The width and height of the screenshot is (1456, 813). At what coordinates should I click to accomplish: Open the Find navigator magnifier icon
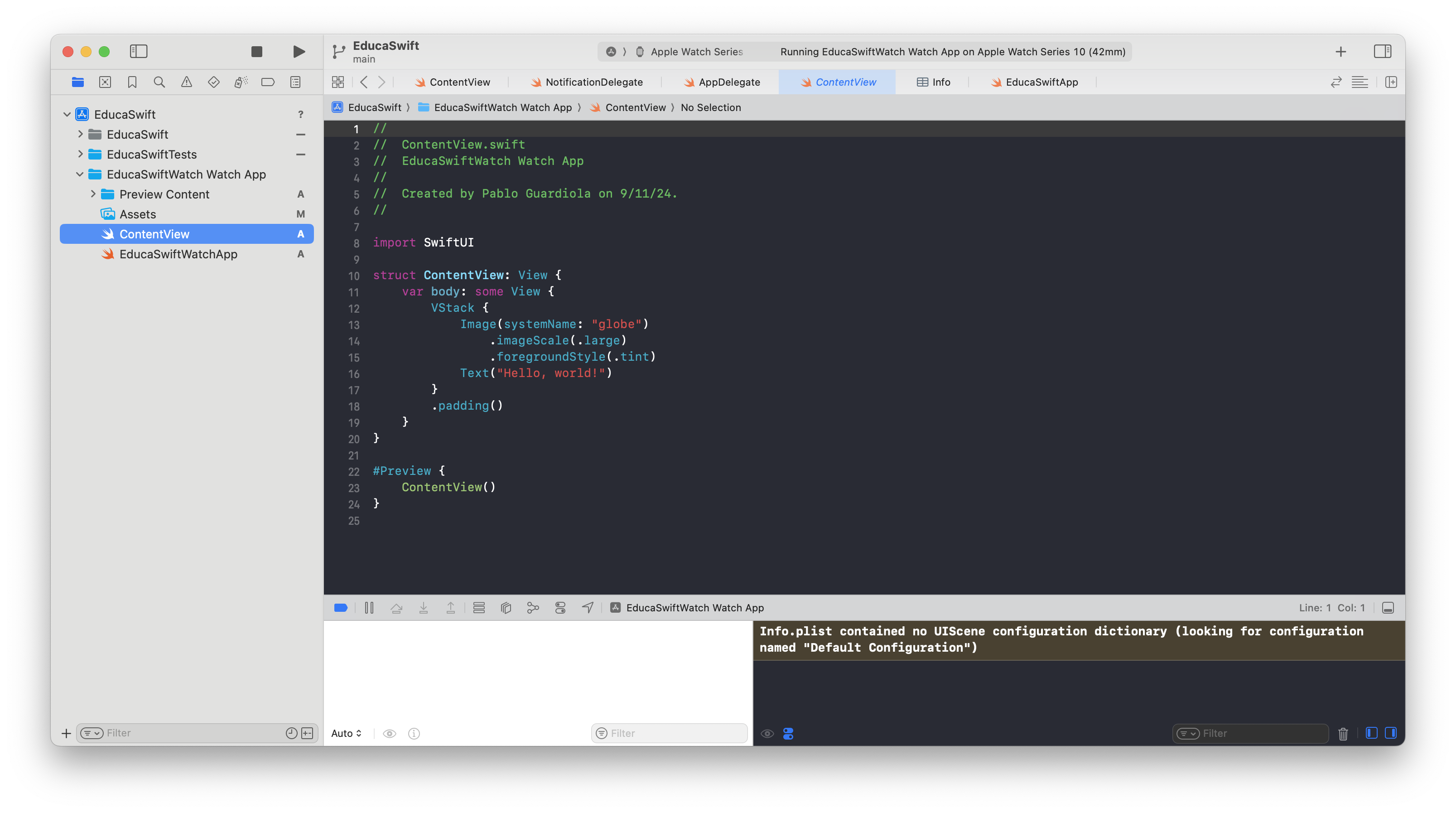(x=159, y=82)
